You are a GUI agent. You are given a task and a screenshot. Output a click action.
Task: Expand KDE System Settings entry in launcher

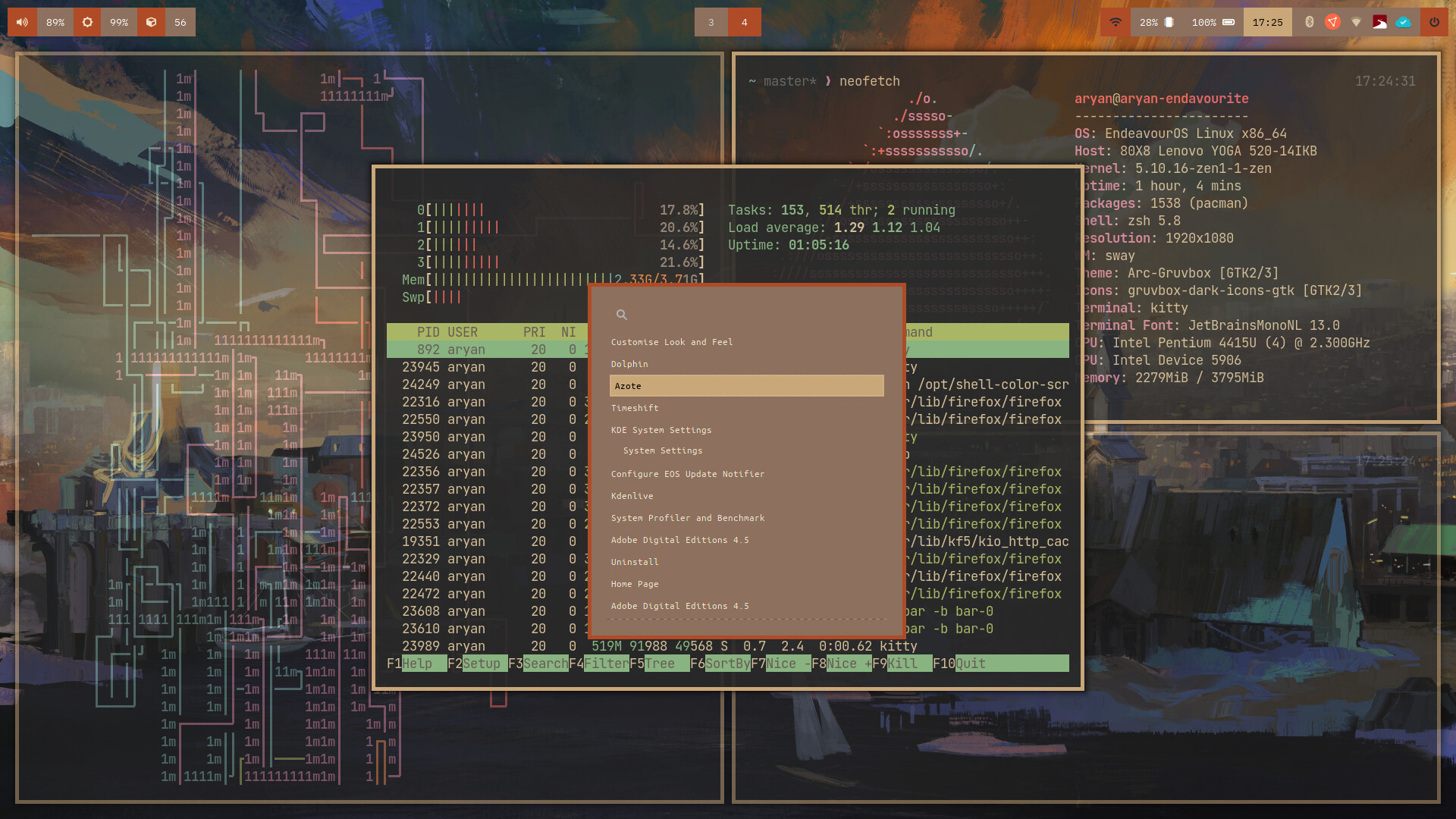point(747,430)
